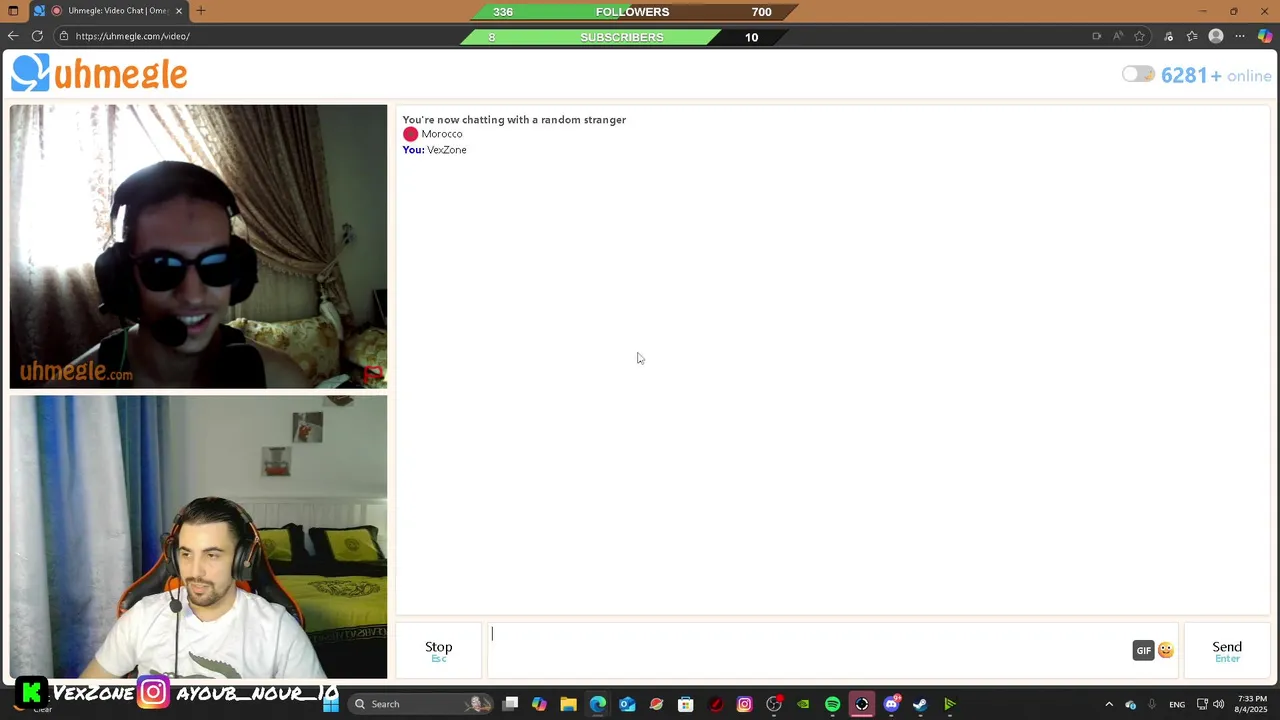Screen dimensions: 1280x720
Task: Open the volume control in system tray
Action: 1218,704
